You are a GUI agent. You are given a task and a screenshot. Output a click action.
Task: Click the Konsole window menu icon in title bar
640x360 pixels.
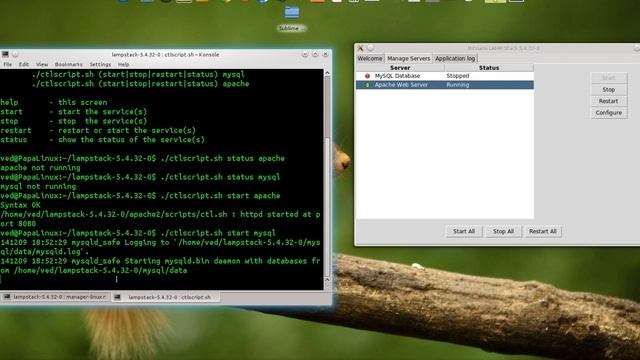tap(5, 54)
